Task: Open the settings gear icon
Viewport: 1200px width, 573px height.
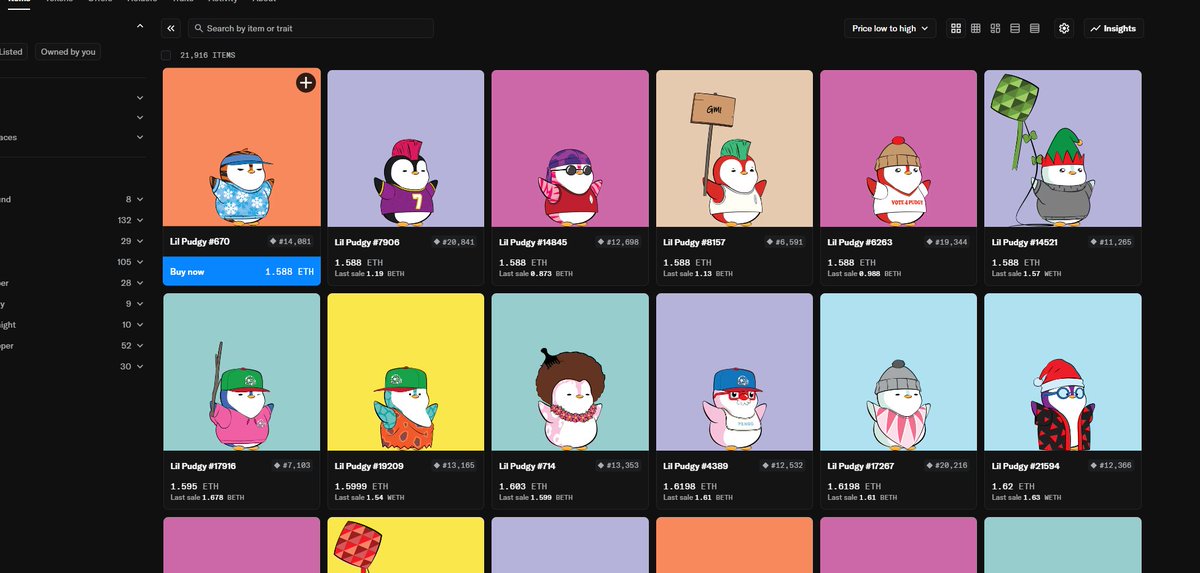Action: 1064,29
